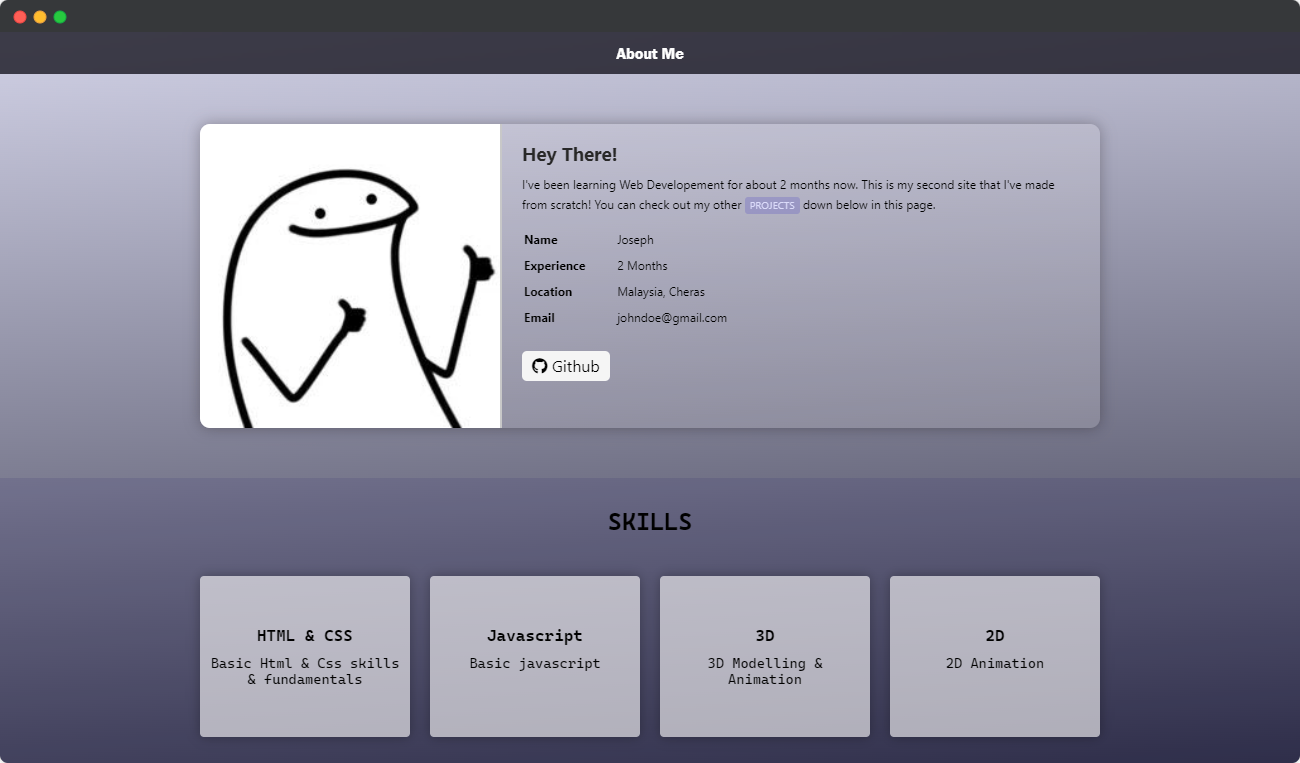Select the HTML & CSS skill card
Screen dimensions: 1300x763
tap(305, 656)
